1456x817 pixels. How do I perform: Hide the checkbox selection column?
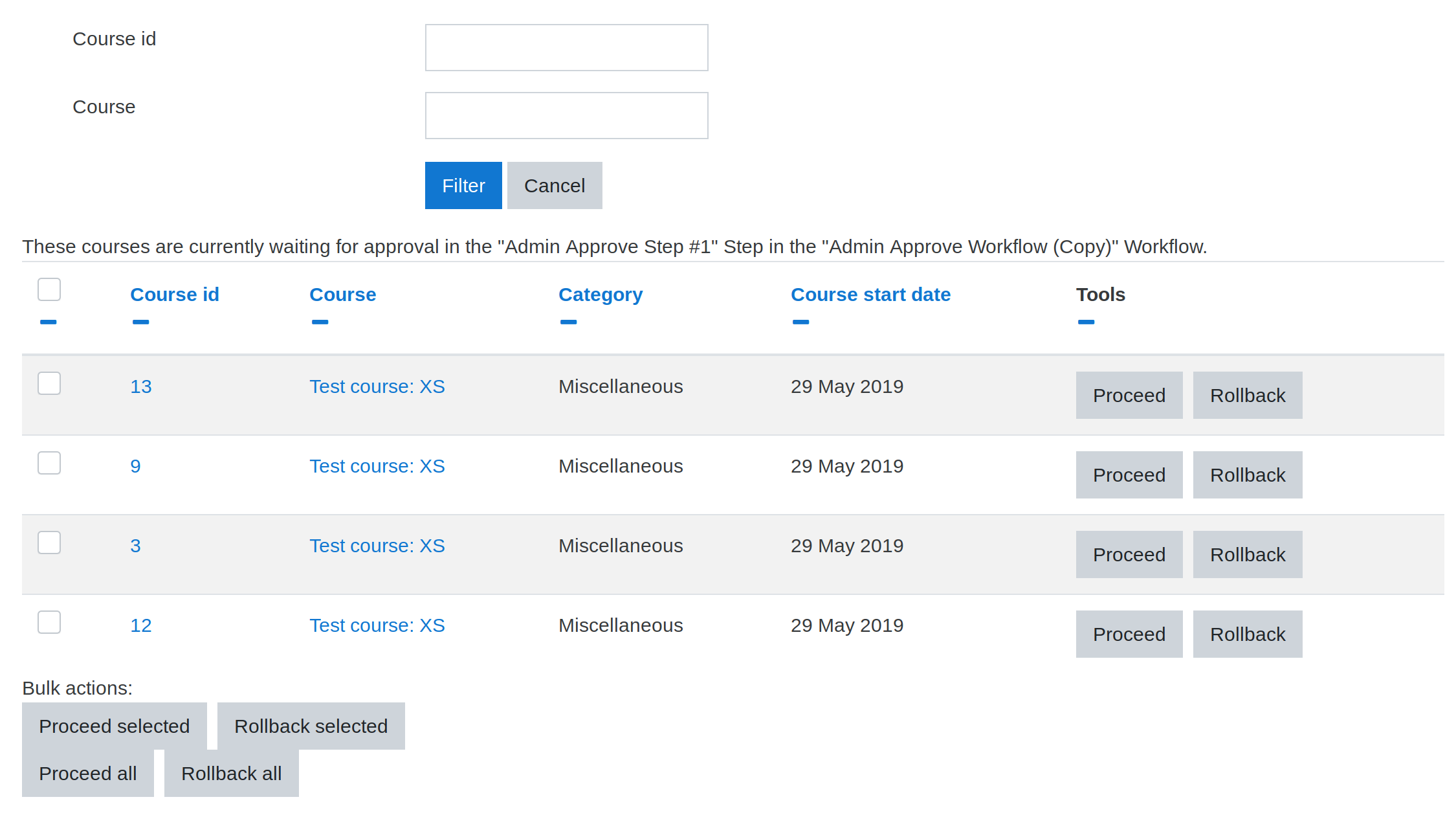point(49,322)
